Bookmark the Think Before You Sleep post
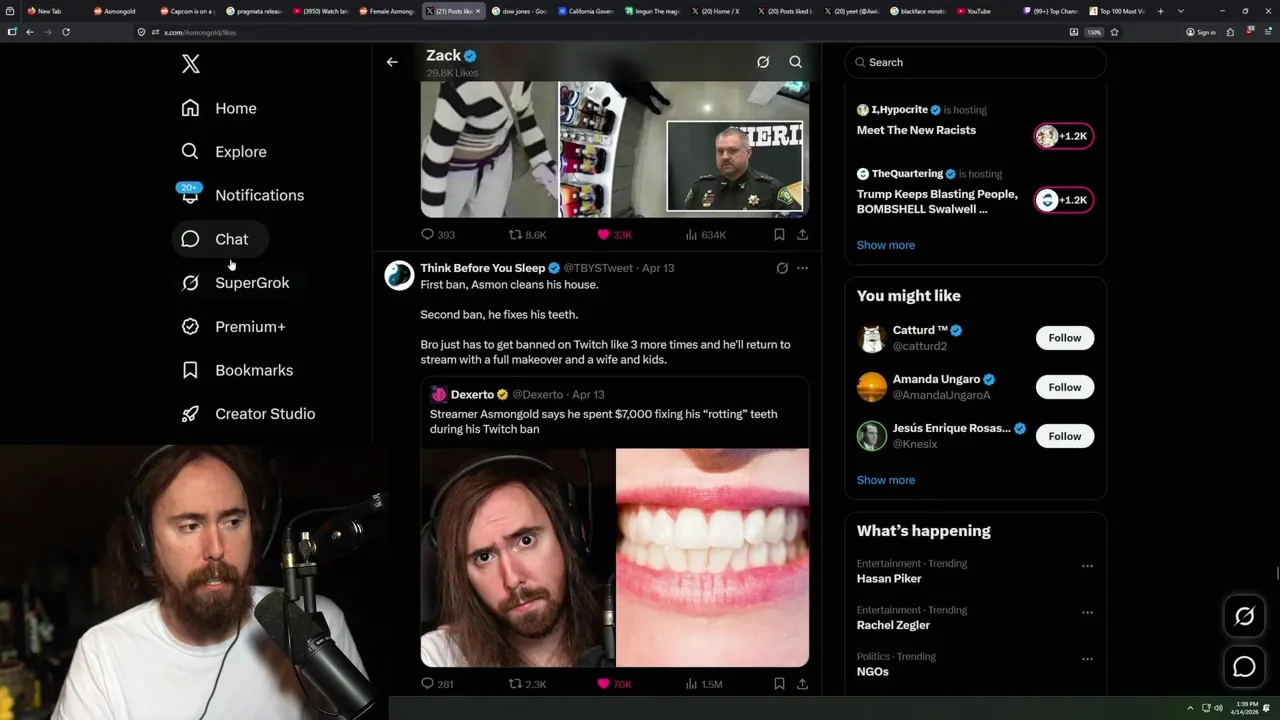1280x720 pixels. tap(779, 684)
